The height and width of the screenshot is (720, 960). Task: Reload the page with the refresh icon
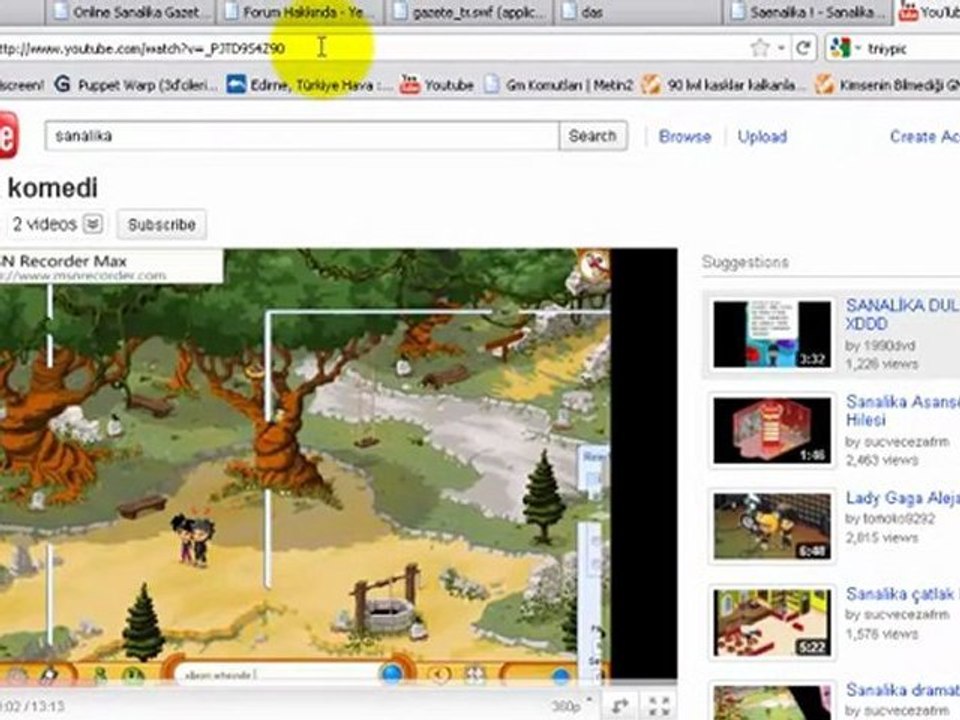[803, 48]
